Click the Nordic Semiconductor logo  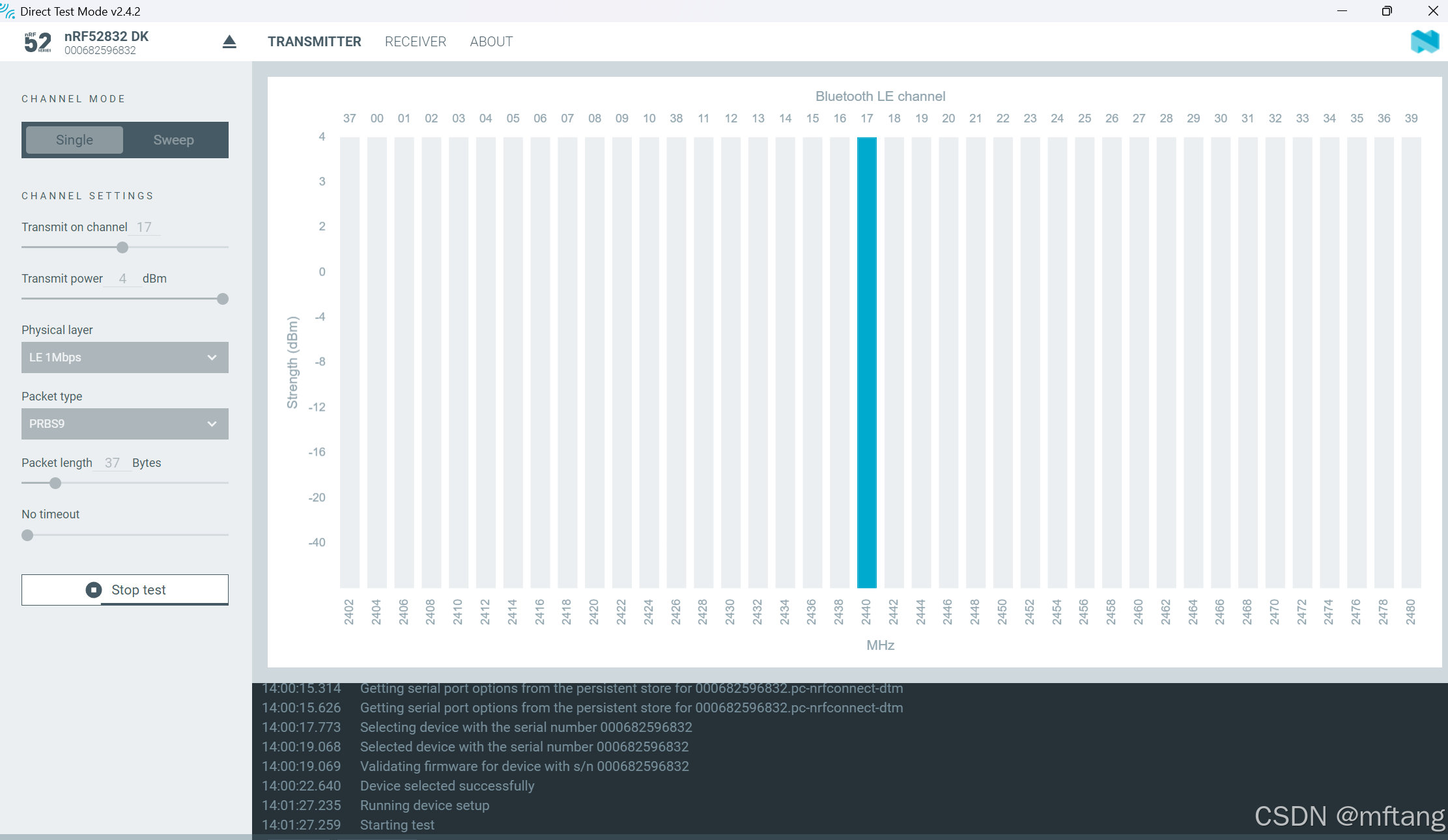click(x=1425, y=42)
